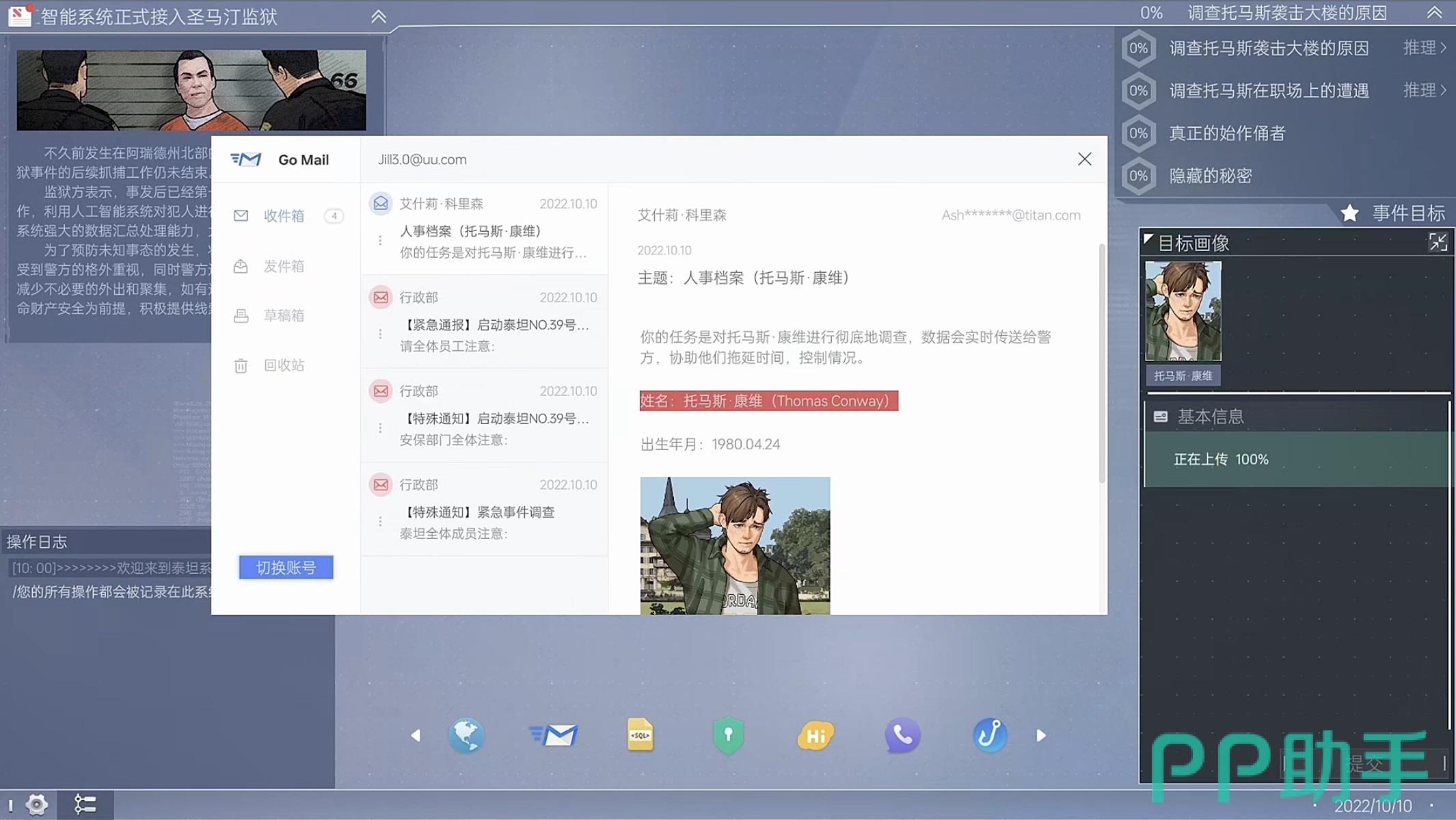Click account address Jill3.0@uu.com
This screenshot has width=1456, height=820.
pyautogui.click(x=422, y=159)
